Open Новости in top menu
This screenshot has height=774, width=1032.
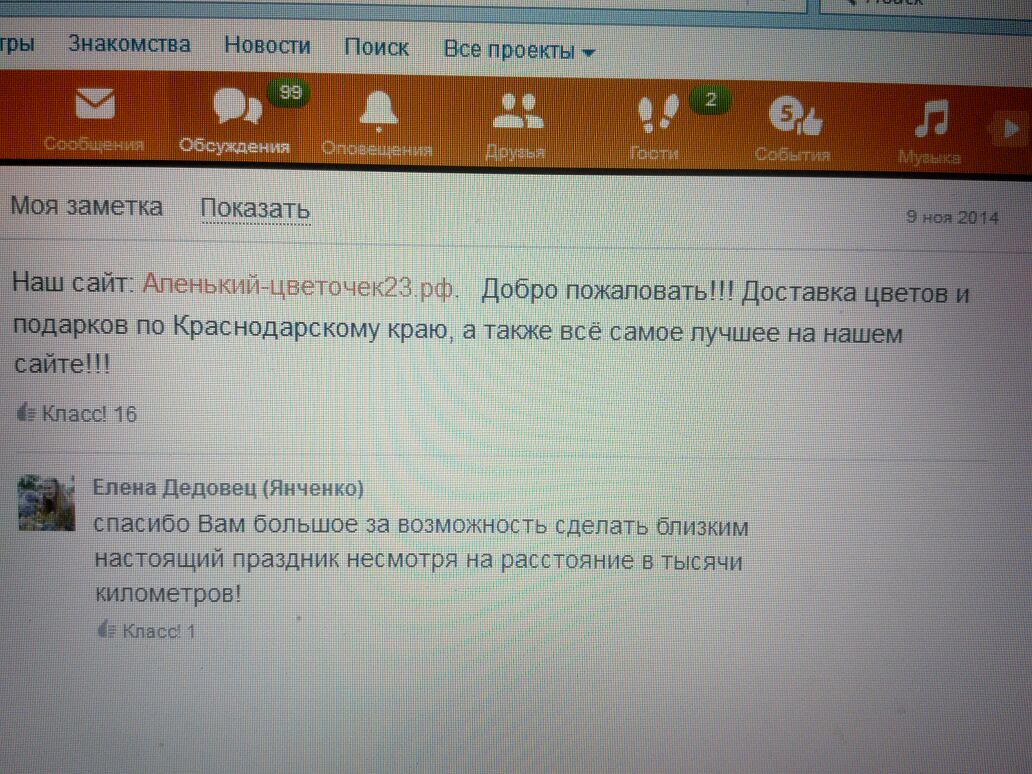(267, 46)
